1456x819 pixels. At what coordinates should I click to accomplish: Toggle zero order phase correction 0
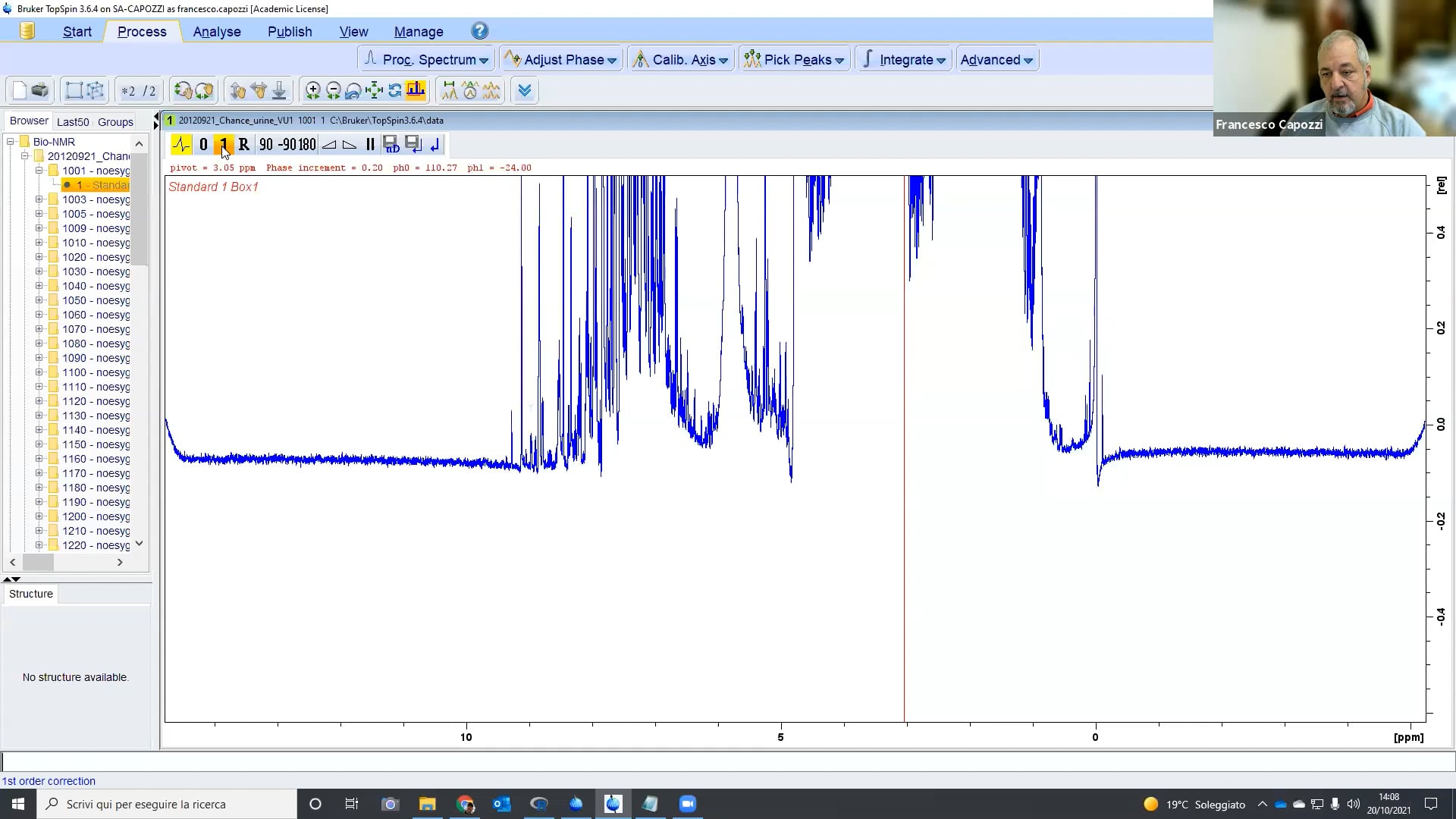click(203, 144)
